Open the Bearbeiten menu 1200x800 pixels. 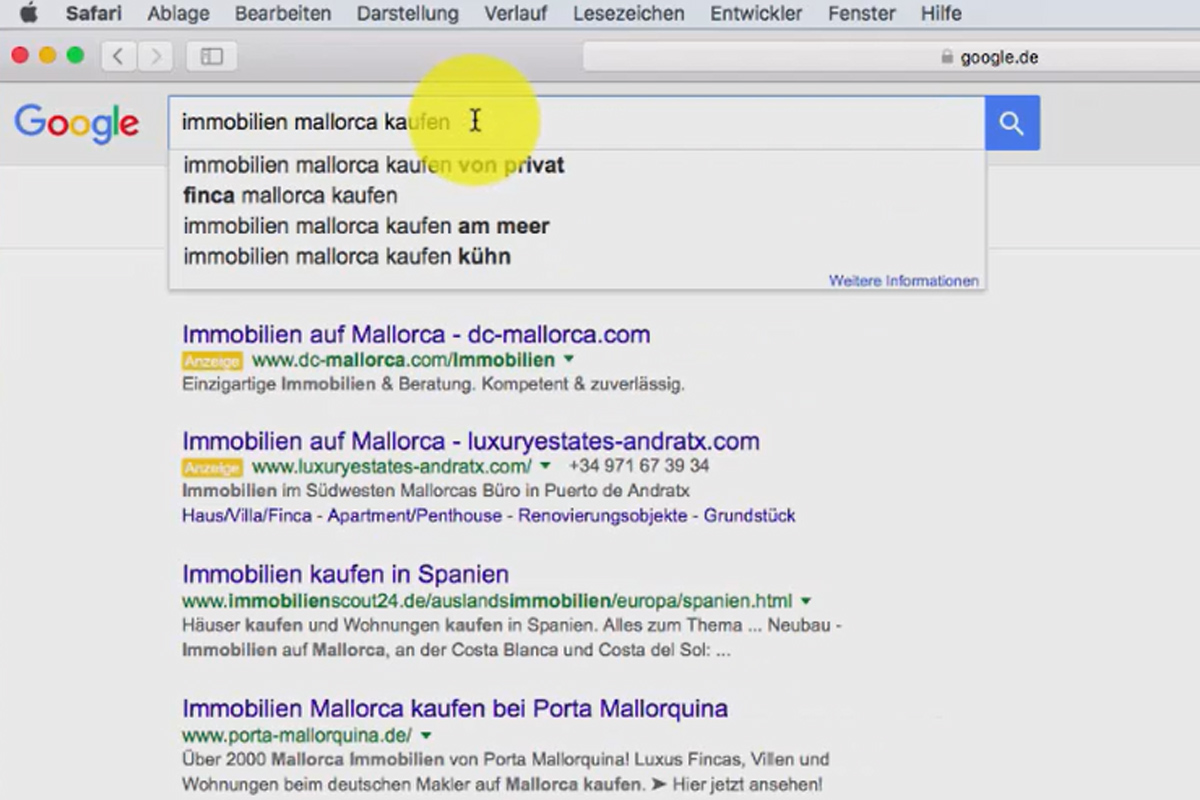pos(283,14)
